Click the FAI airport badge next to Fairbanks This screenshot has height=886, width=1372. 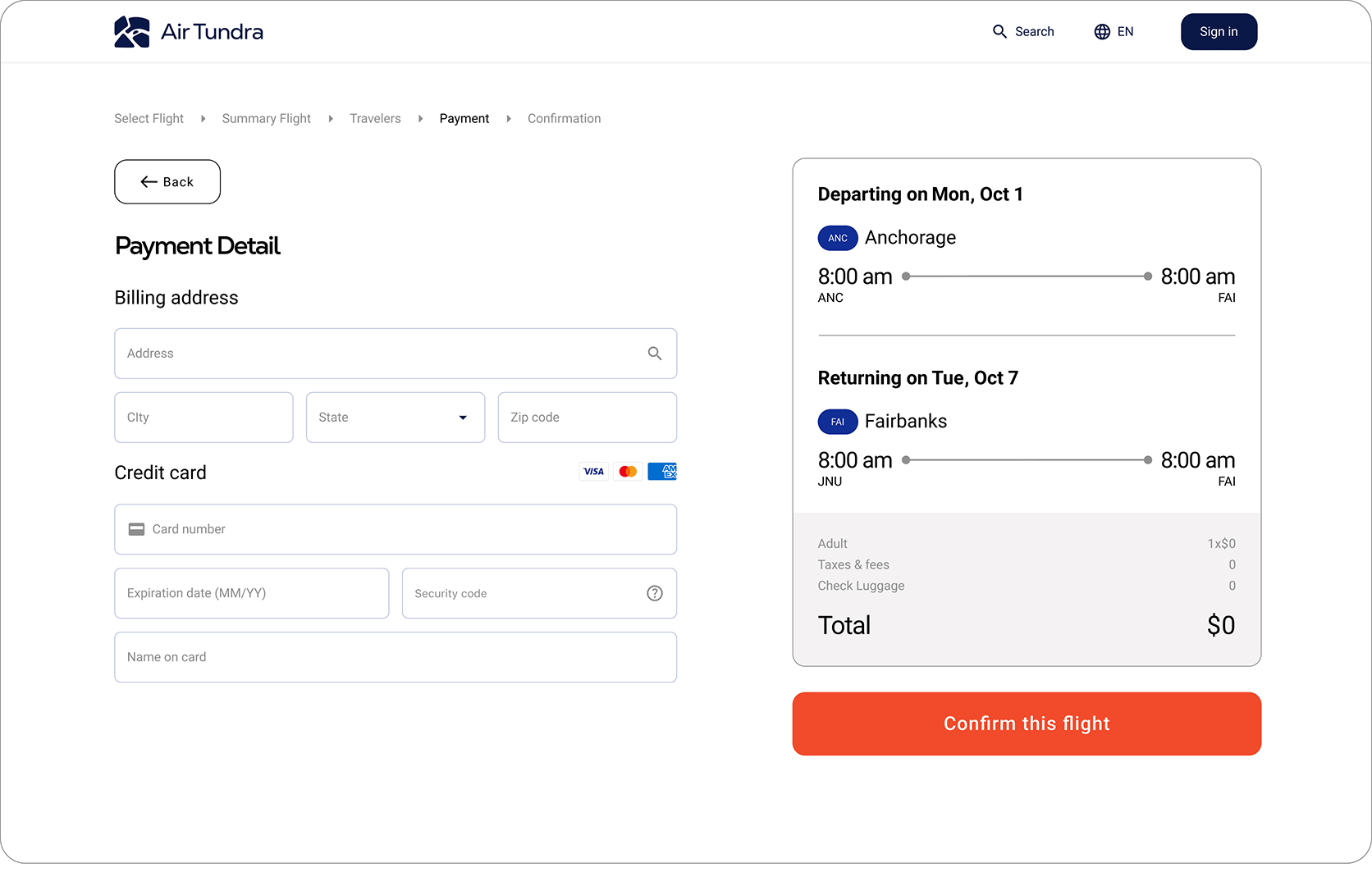[x=838, y=422]
